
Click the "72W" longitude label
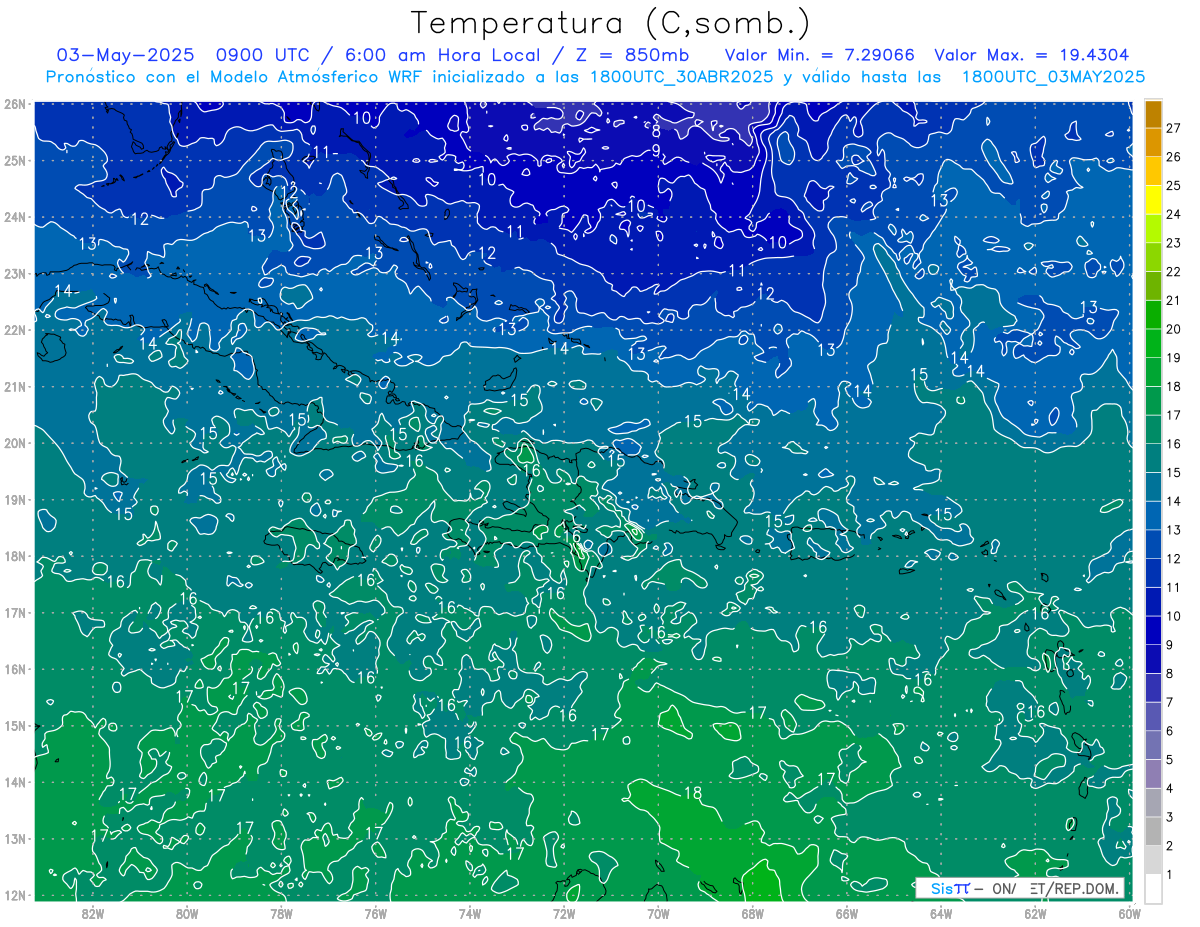(564, 913)
